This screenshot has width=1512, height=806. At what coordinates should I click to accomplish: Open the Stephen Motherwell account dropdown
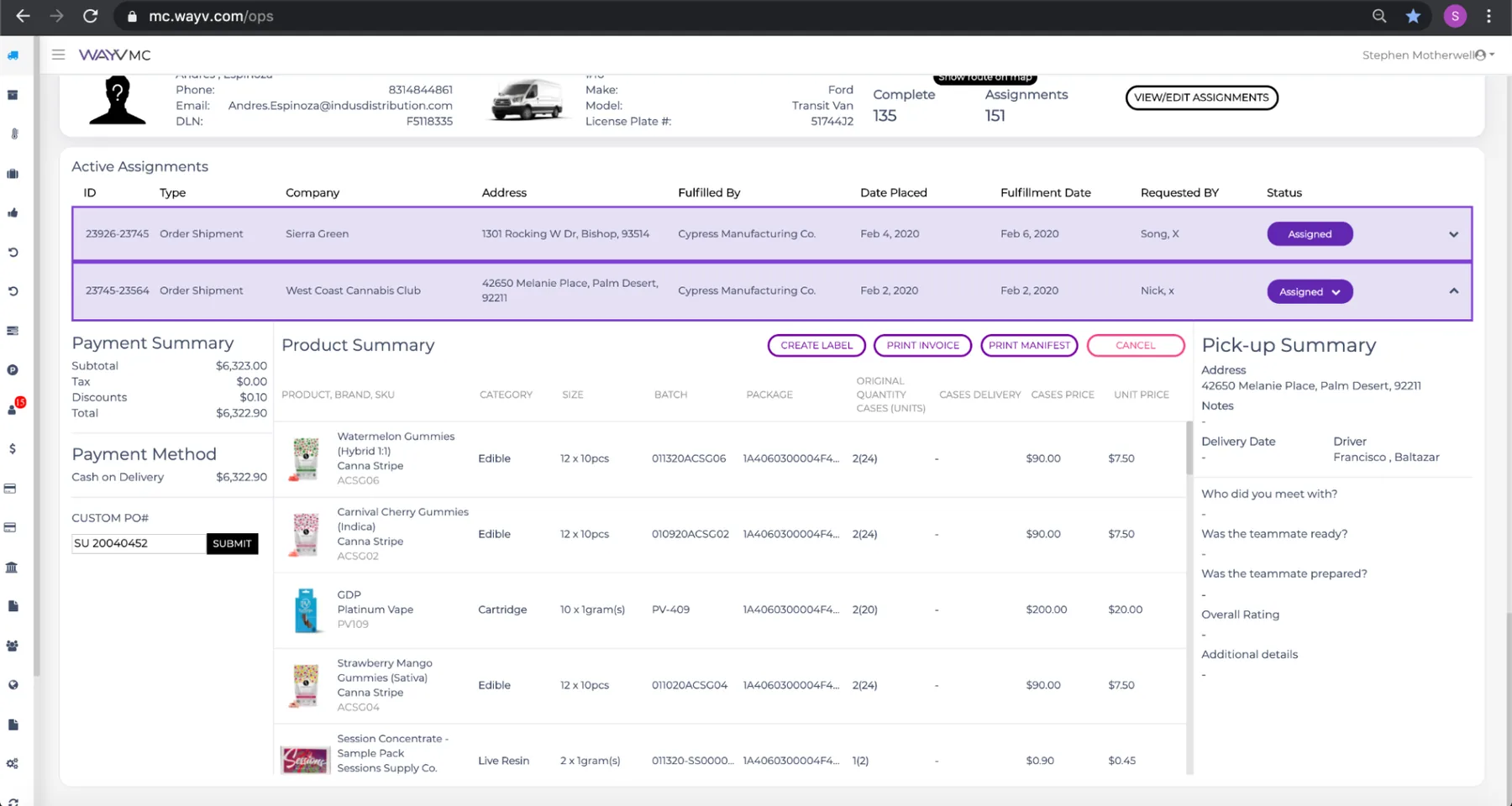(1428, 55)
